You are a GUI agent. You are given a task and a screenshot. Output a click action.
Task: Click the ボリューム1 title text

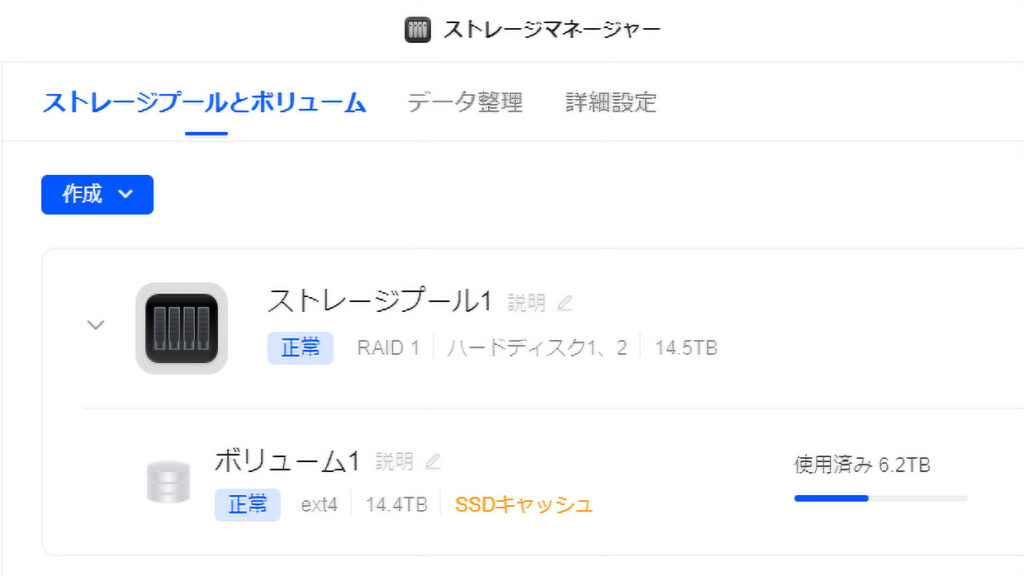click(287, 460)
